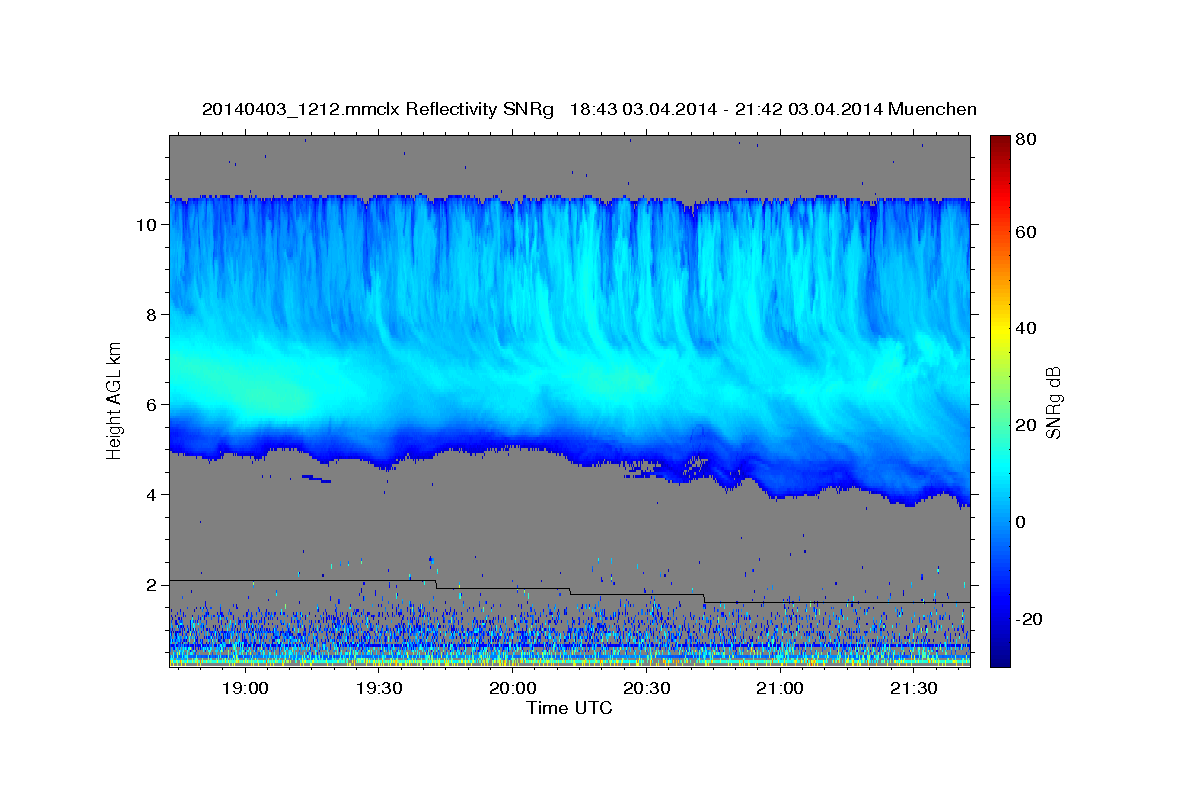Image resolution: width=1200 pixels, height=800 pixels.
Task: Click the 21:30 time tick label
Action: [913, 689]
